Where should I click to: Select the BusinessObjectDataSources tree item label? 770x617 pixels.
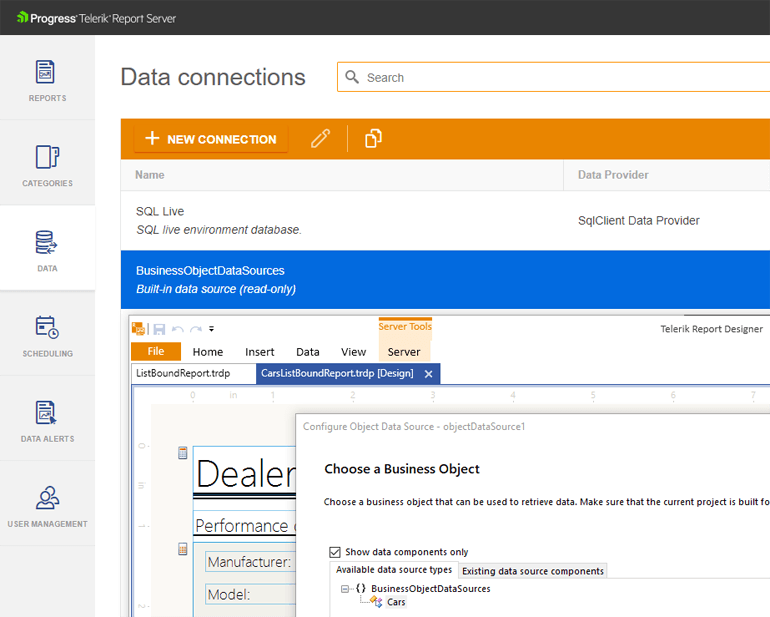431,589
